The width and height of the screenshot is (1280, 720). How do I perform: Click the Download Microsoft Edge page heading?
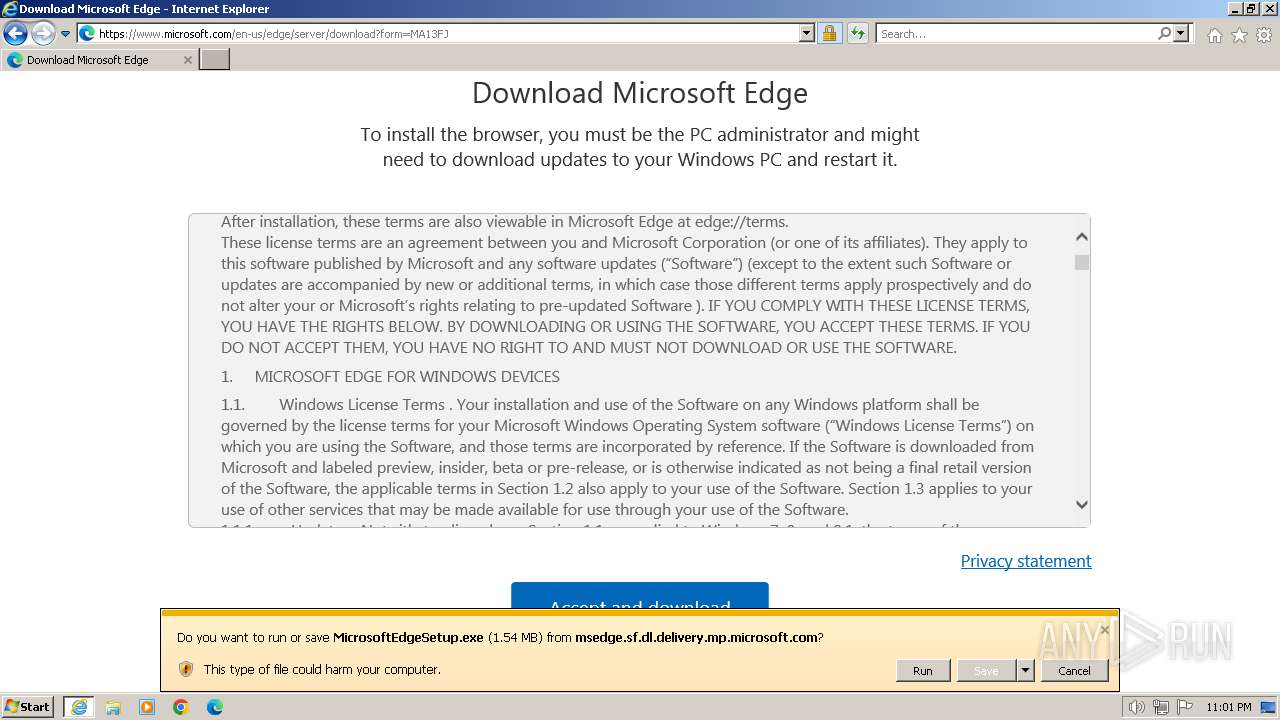[640, 93]
